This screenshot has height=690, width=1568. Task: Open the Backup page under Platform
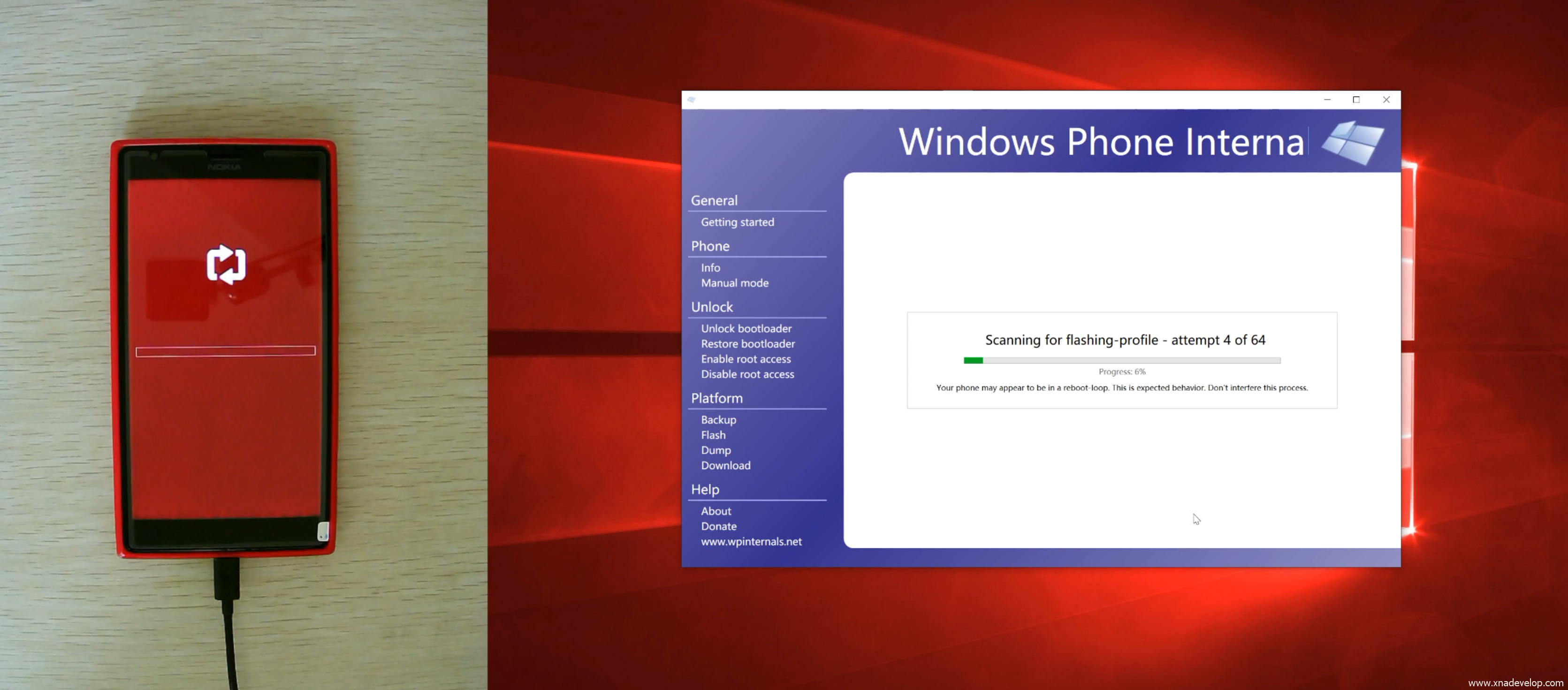pos(718,420)
